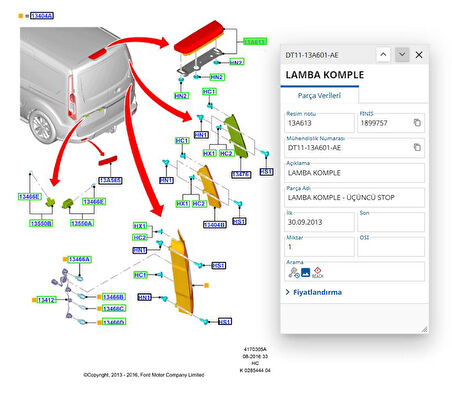Click the Miktar quantity field
Image resolution: width=452 pixels, height=395 pixels.
(320, 247)
